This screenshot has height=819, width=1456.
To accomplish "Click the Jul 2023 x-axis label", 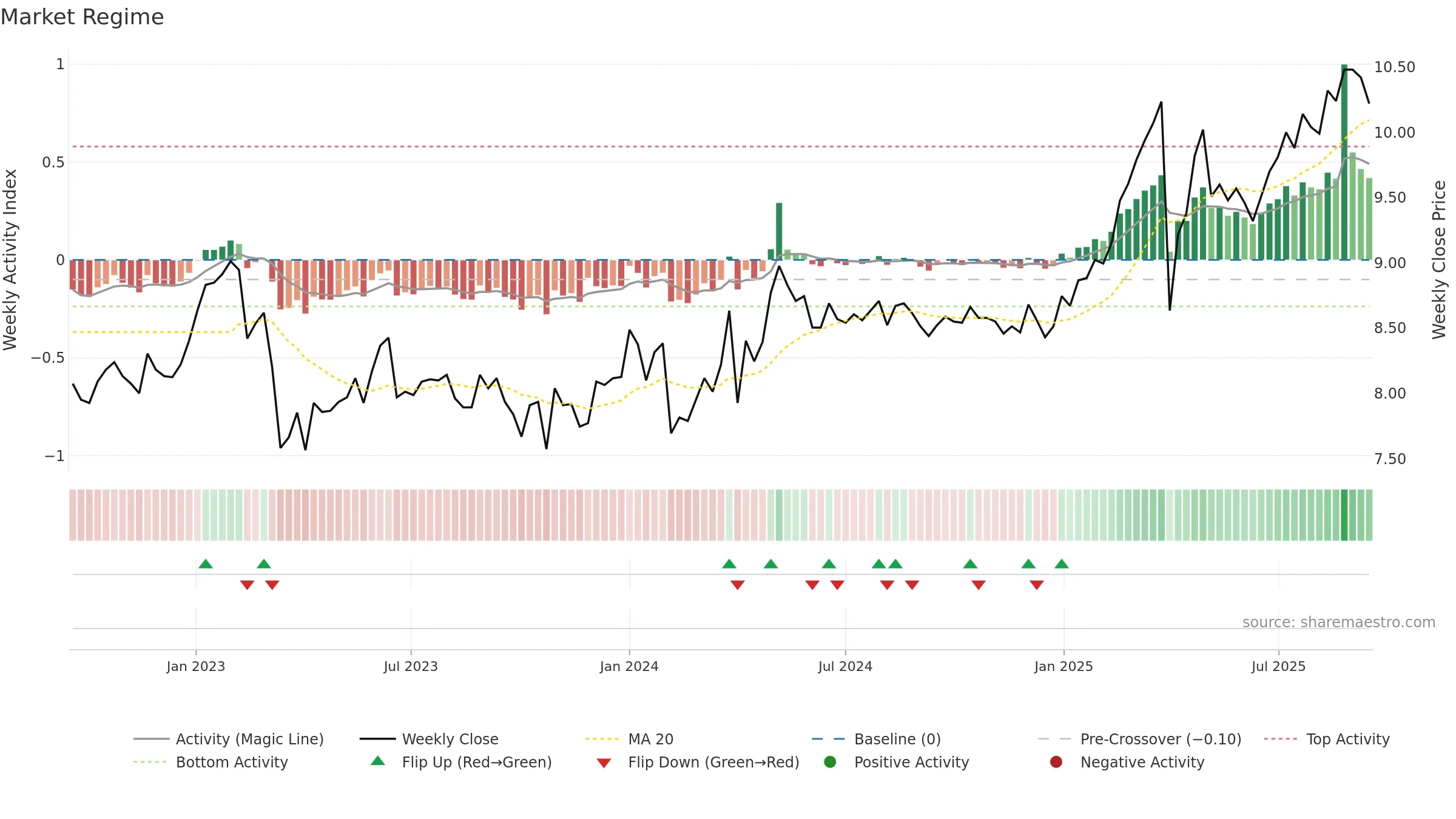I will 411,667.
